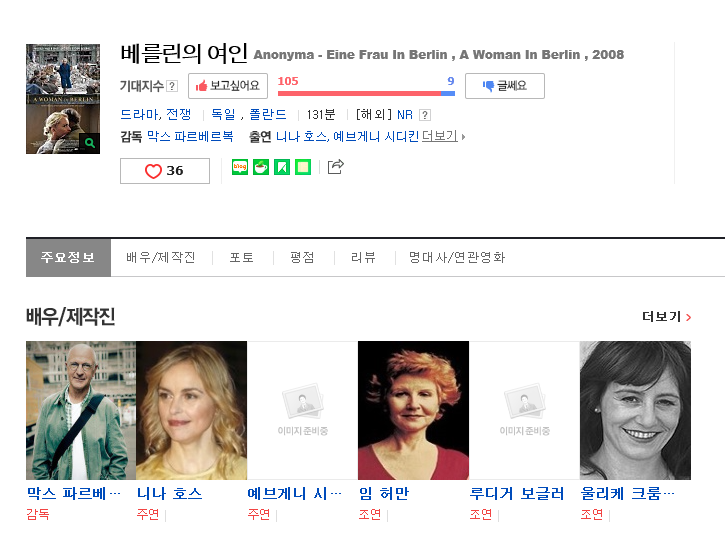Toggle thumbs-down 글쎄요 button
Viewport: 725px width, 549px height.
point(504,86)
